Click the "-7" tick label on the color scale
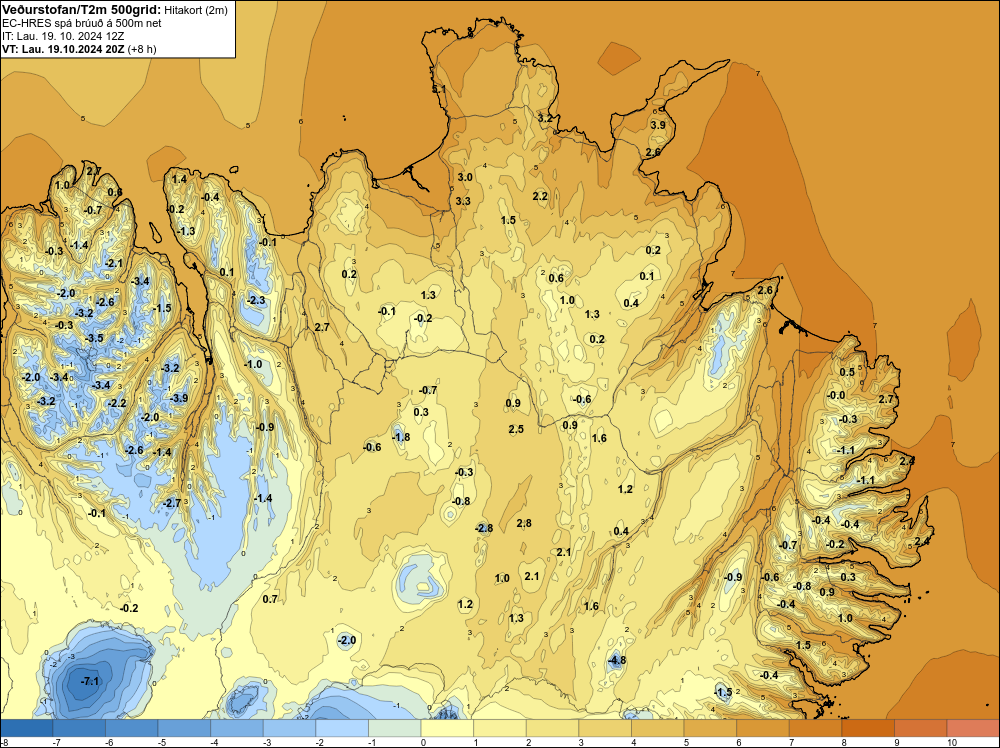The image size is (1000, 748). click(x=55, y=742)
